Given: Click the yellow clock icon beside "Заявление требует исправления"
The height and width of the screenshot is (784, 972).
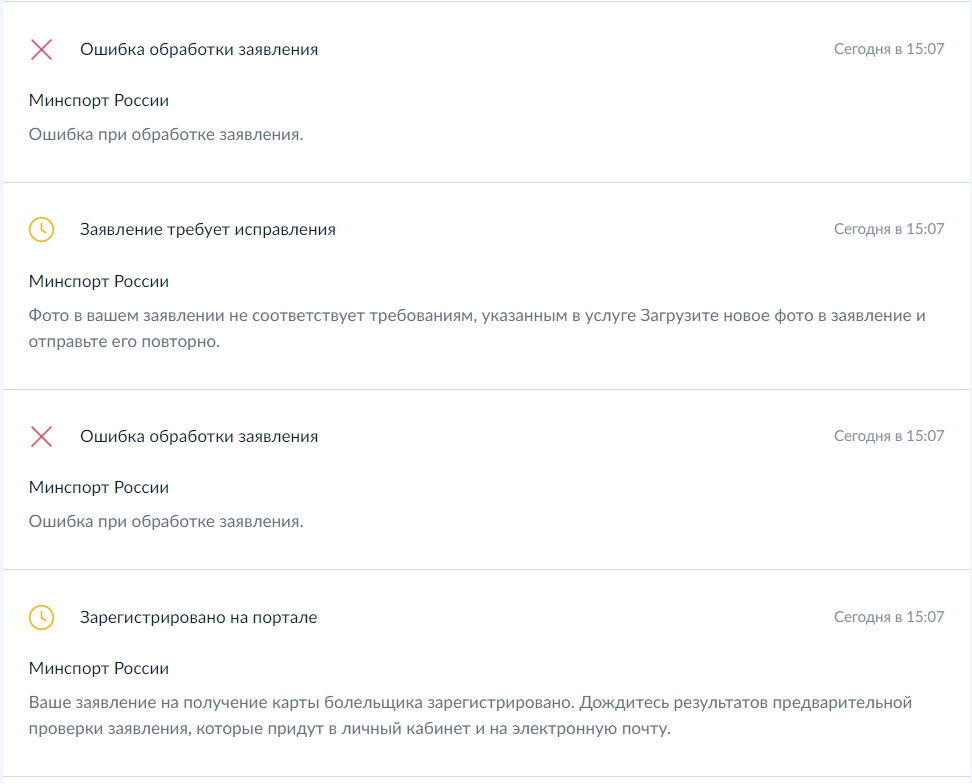Looking at the screenshot, I should (42, 229).
